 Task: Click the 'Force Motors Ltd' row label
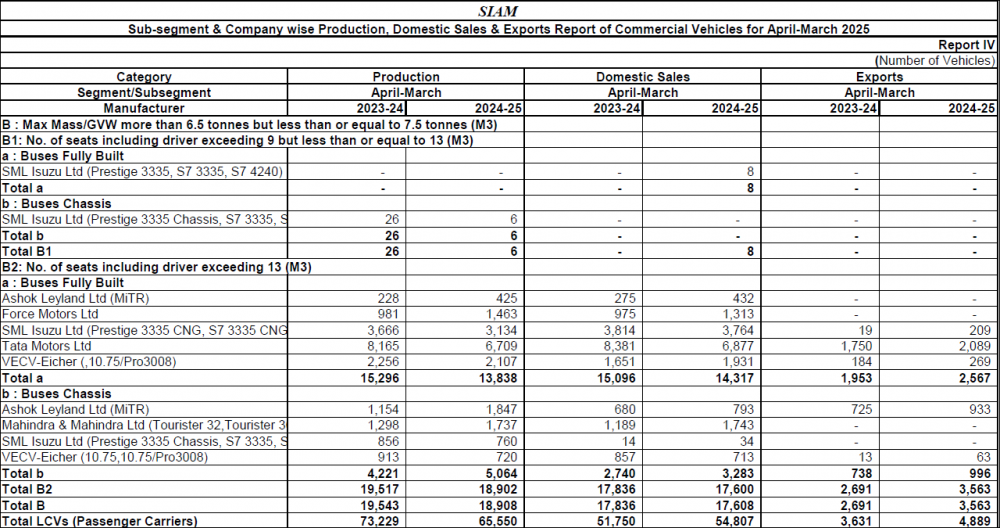point(48,314)
